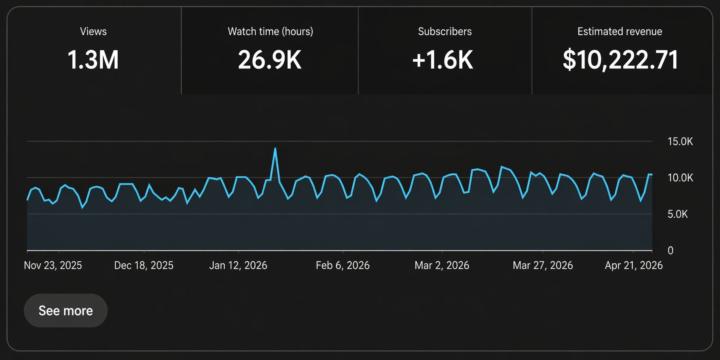Screen dimensions: 720x360
Task: Click the $10,222.71 revenue figure
Action: click(620, 60)
